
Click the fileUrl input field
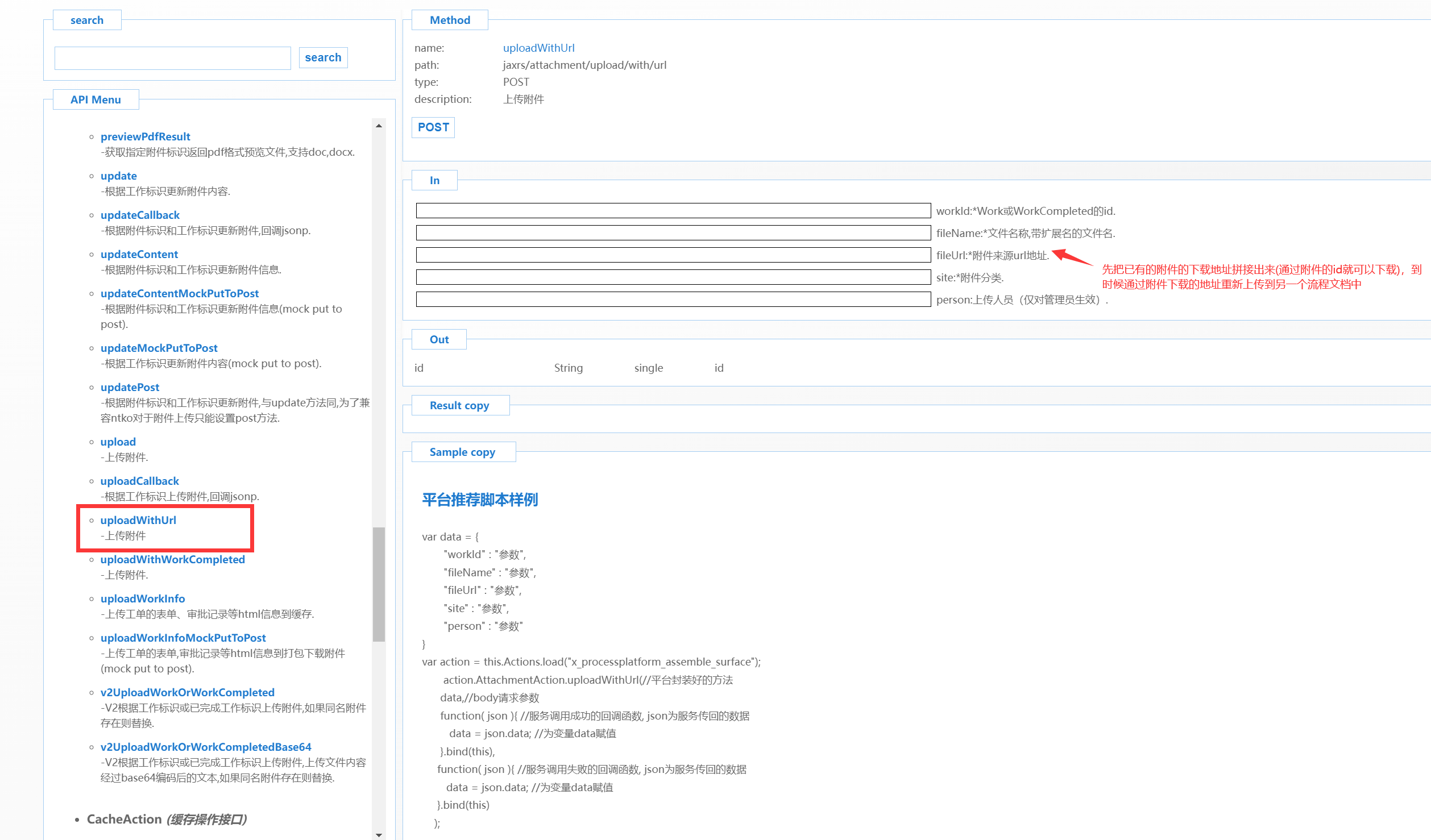coord(673,255)
